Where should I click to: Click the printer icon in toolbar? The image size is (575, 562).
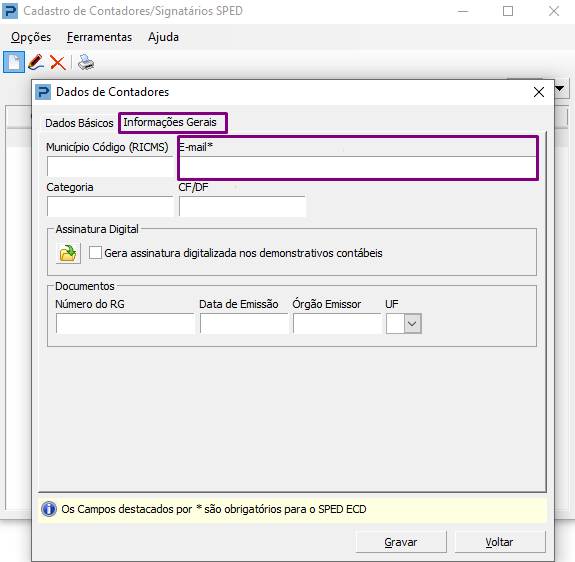click(86, 62)
